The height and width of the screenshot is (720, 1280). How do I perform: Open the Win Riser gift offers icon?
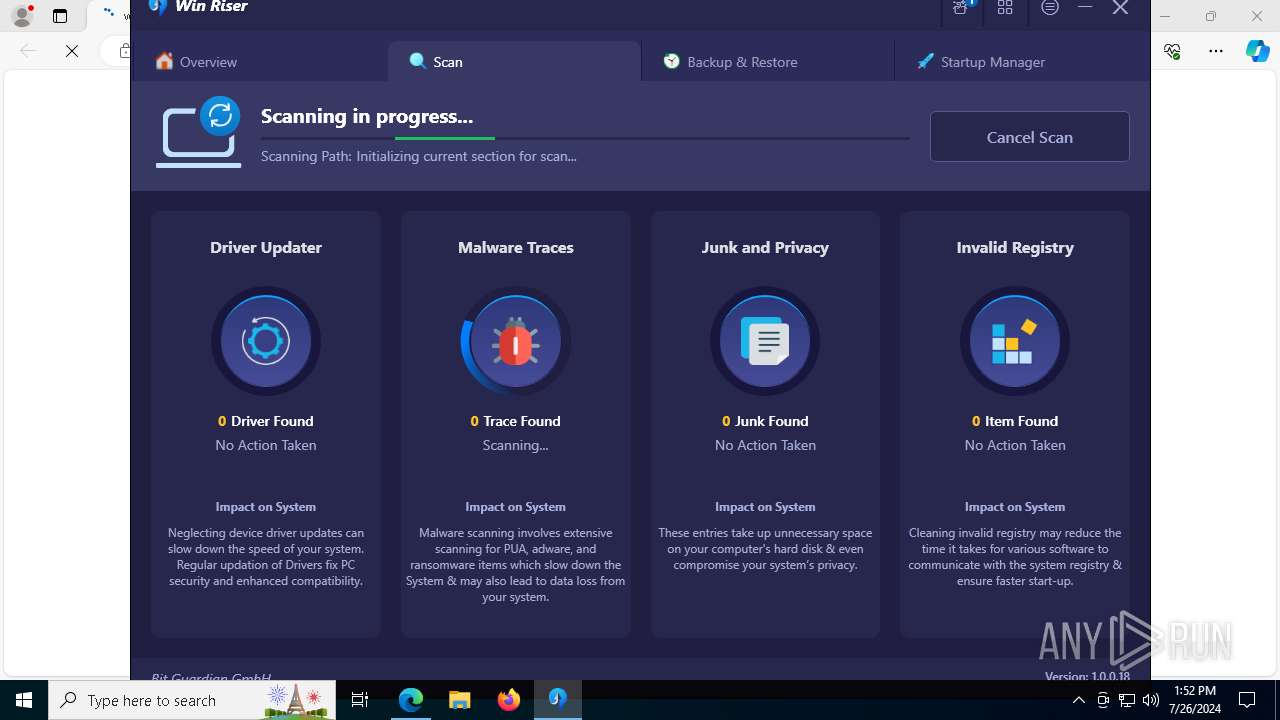(960, 8)
